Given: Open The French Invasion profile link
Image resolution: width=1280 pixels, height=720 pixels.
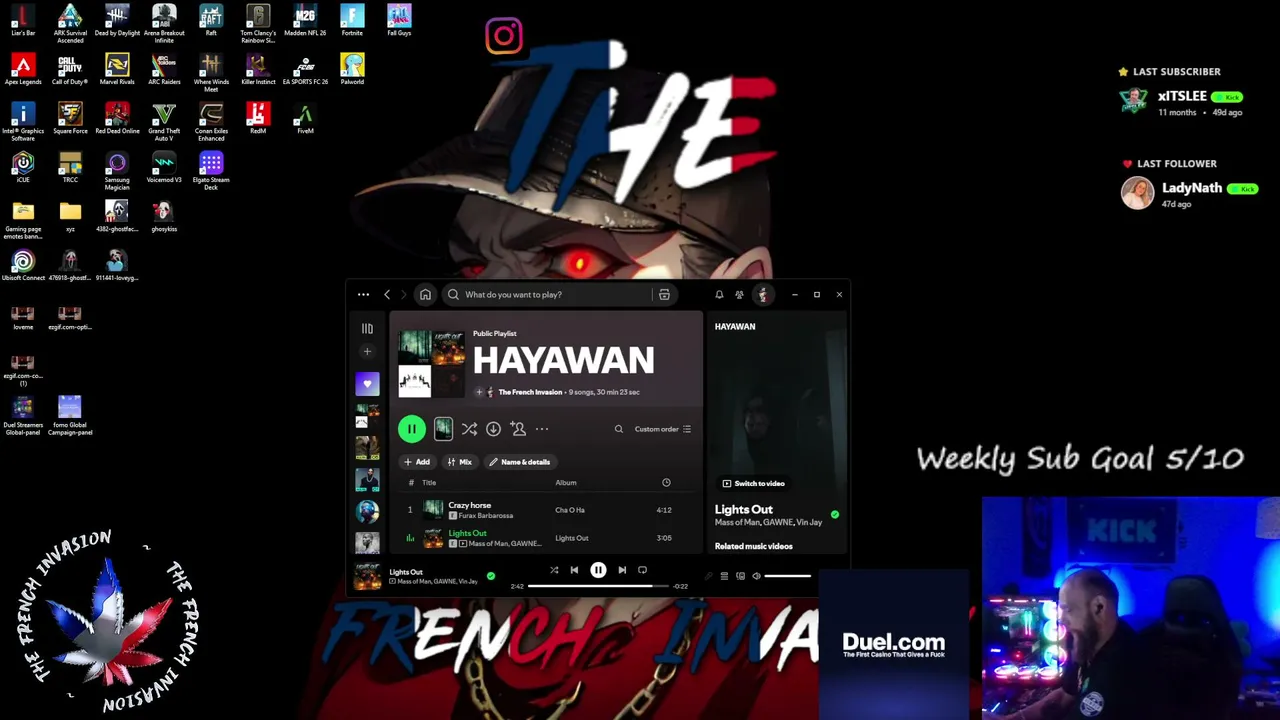Looking at the screenshot, I should (x=530, y=392).
